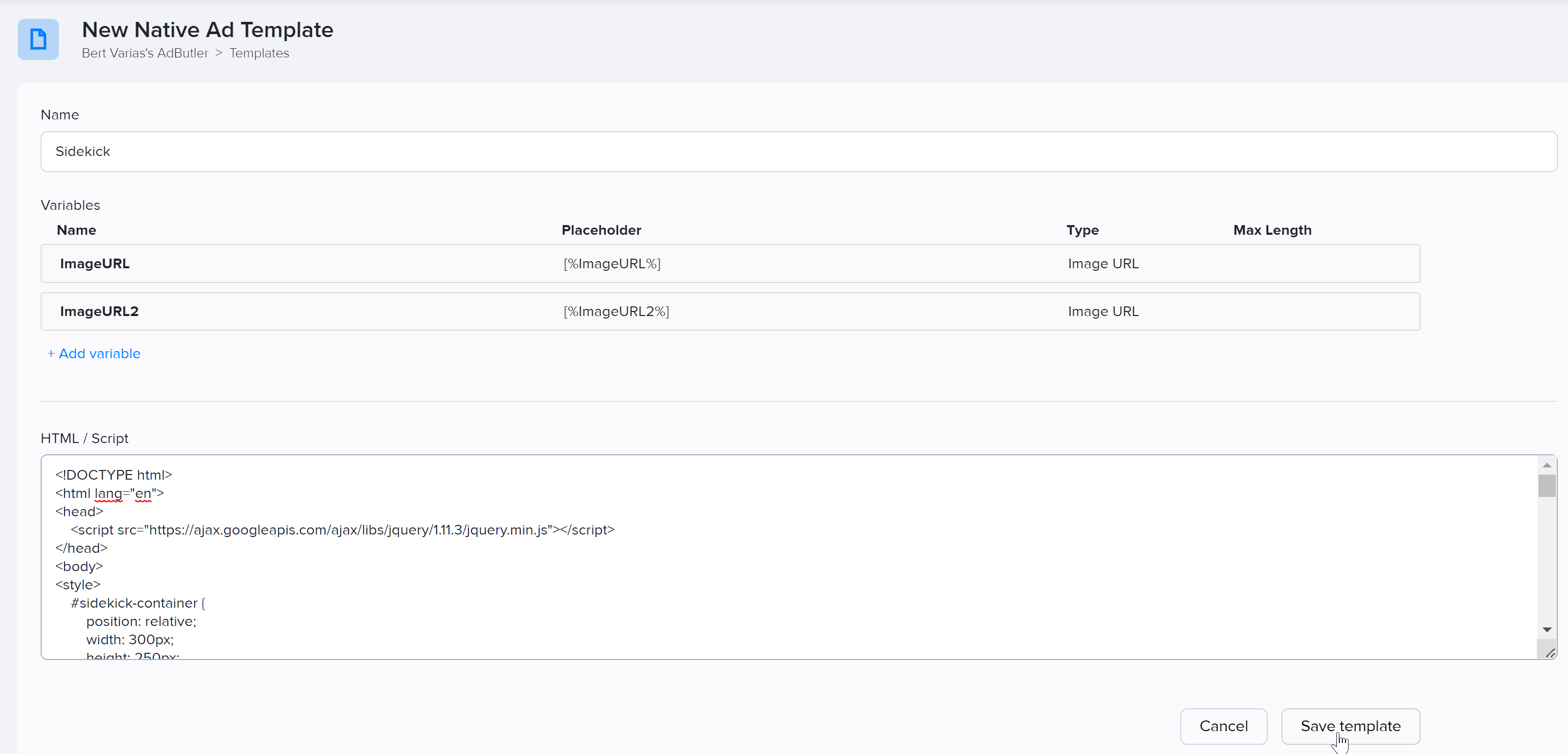Image resolution: width=1568 pixels, height=754 pixels.
Task: Click the Templates breadcrumb link
Action: click(259, 53)
